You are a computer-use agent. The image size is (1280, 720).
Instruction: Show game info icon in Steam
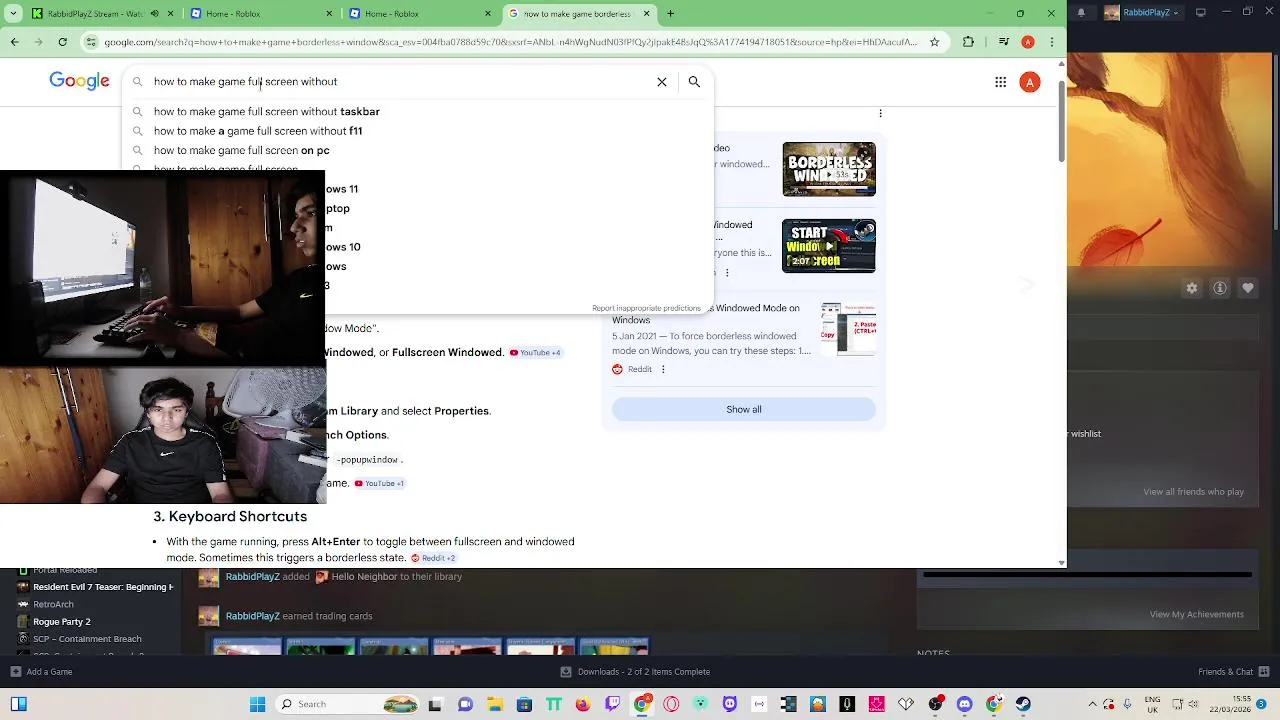coord(1220,288)
